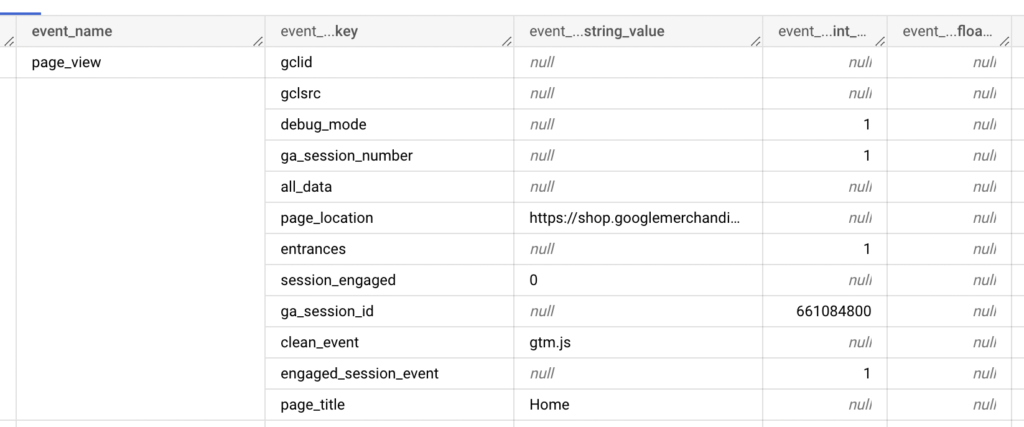Select the debug_mode key cell
1024x427 pixels.
(390, 125)
